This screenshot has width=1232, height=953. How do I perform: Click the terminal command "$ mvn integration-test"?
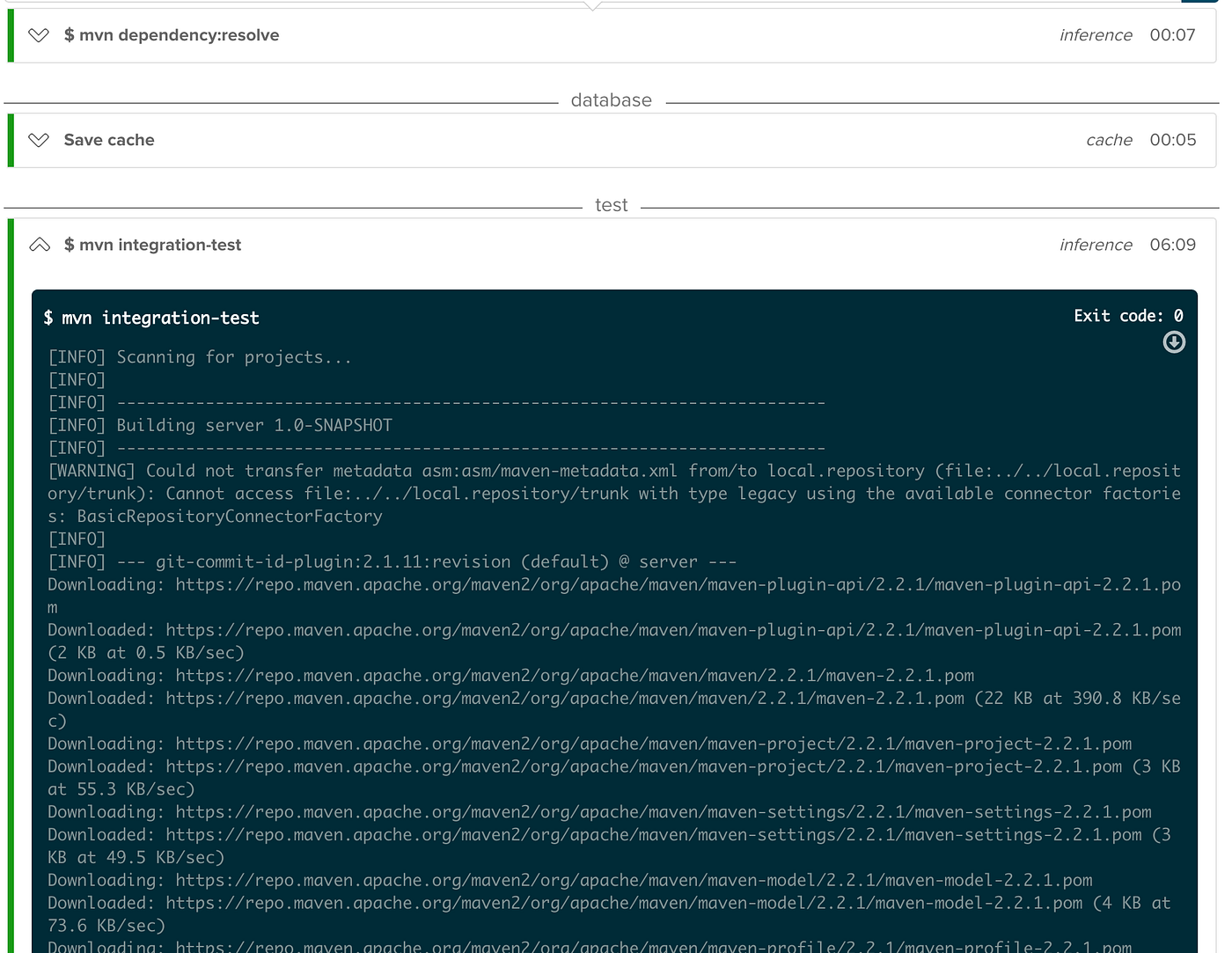[x=151, y=318]
